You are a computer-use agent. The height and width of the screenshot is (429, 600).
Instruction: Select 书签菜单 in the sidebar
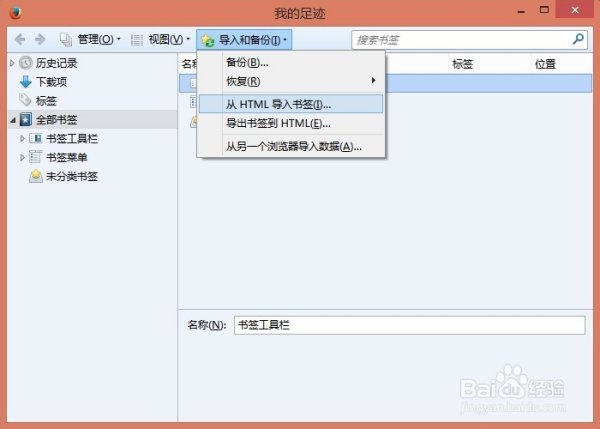67,157
